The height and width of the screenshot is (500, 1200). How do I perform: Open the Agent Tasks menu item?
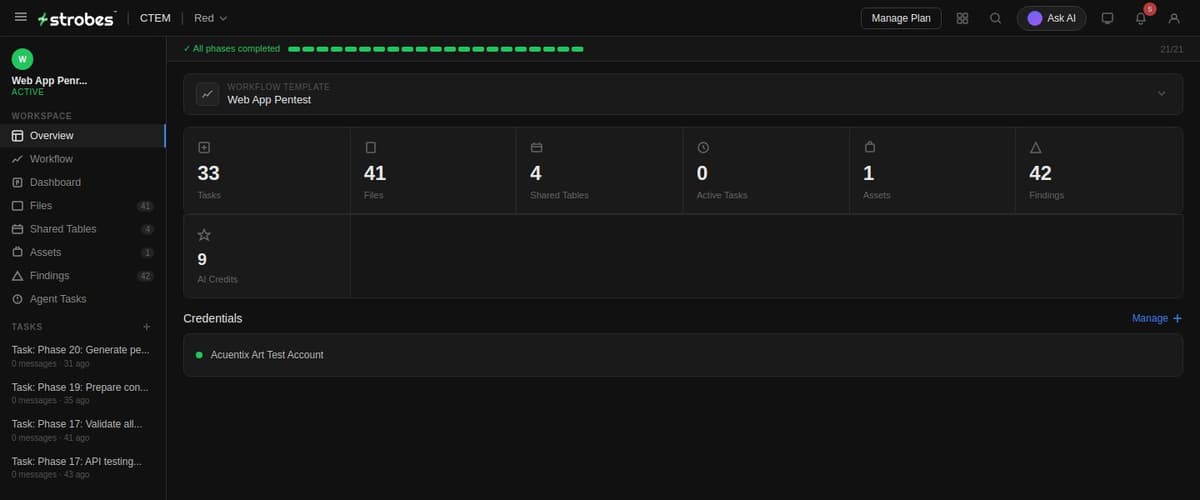pos(83,299)
